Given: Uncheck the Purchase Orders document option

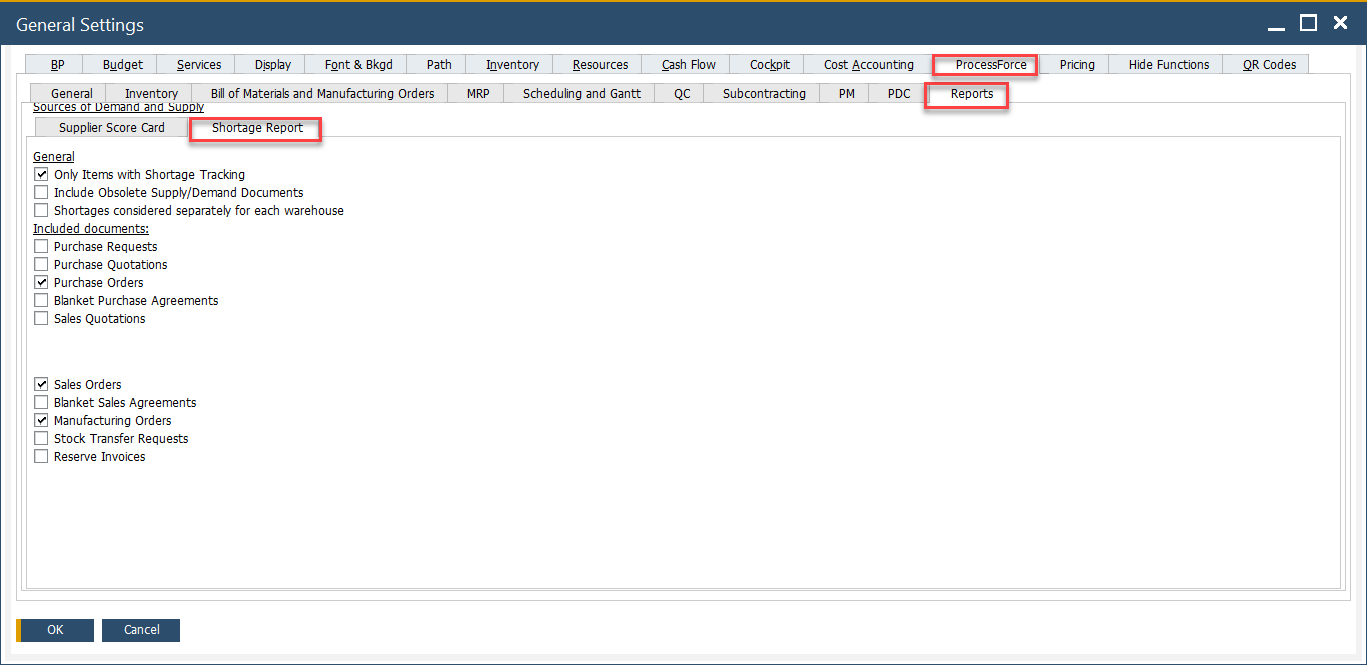Looking at the screenshot, I should [41, 282].
